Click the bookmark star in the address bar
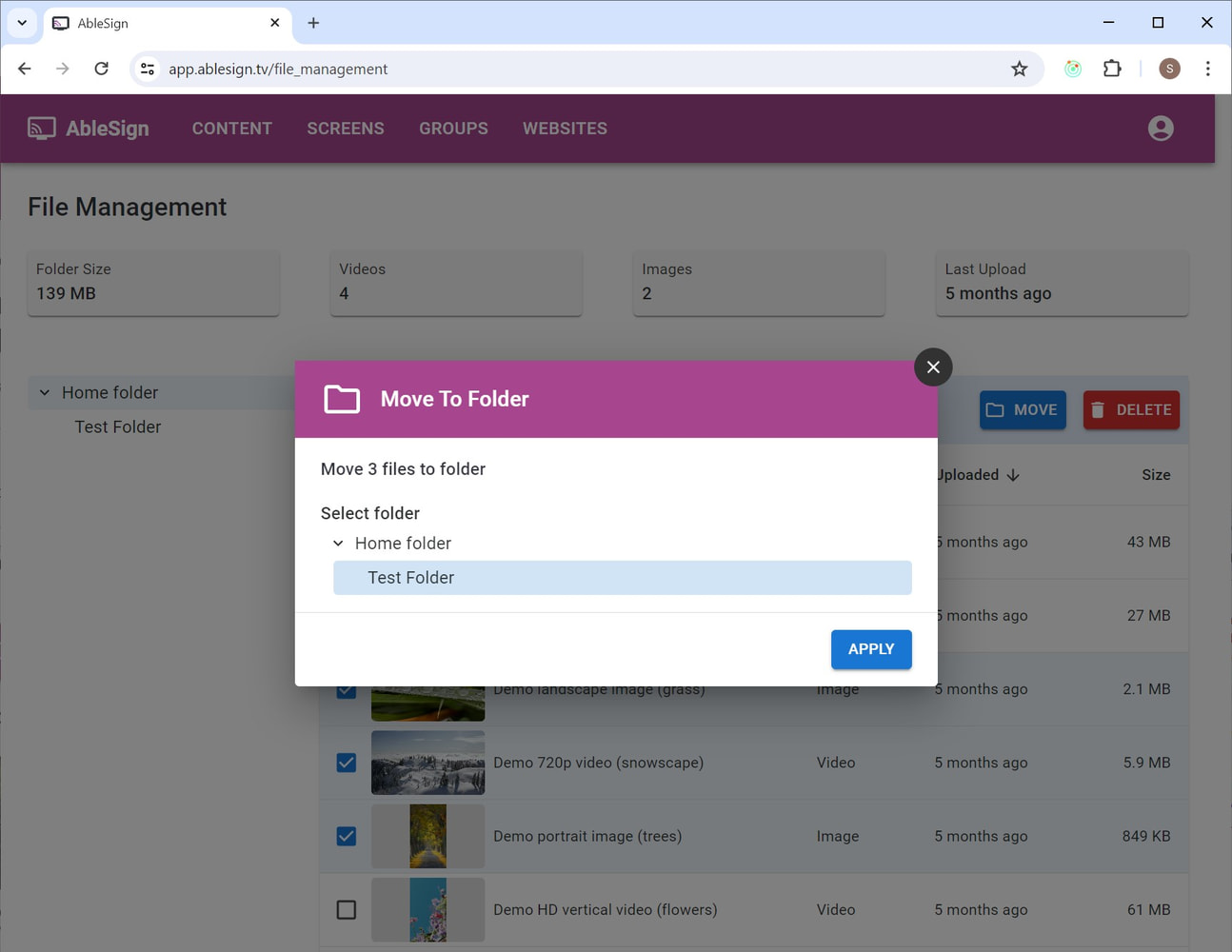The height and width of the screenshot is (952, 1232). tap(1020, 69)
